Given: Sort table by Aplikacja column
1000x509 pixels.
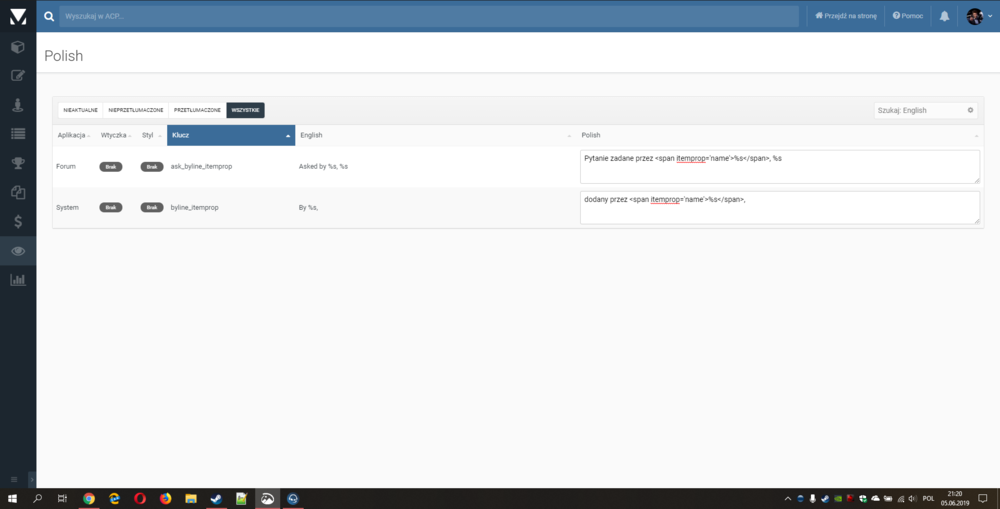Looking at the screenshot, I should pos(73,135).
